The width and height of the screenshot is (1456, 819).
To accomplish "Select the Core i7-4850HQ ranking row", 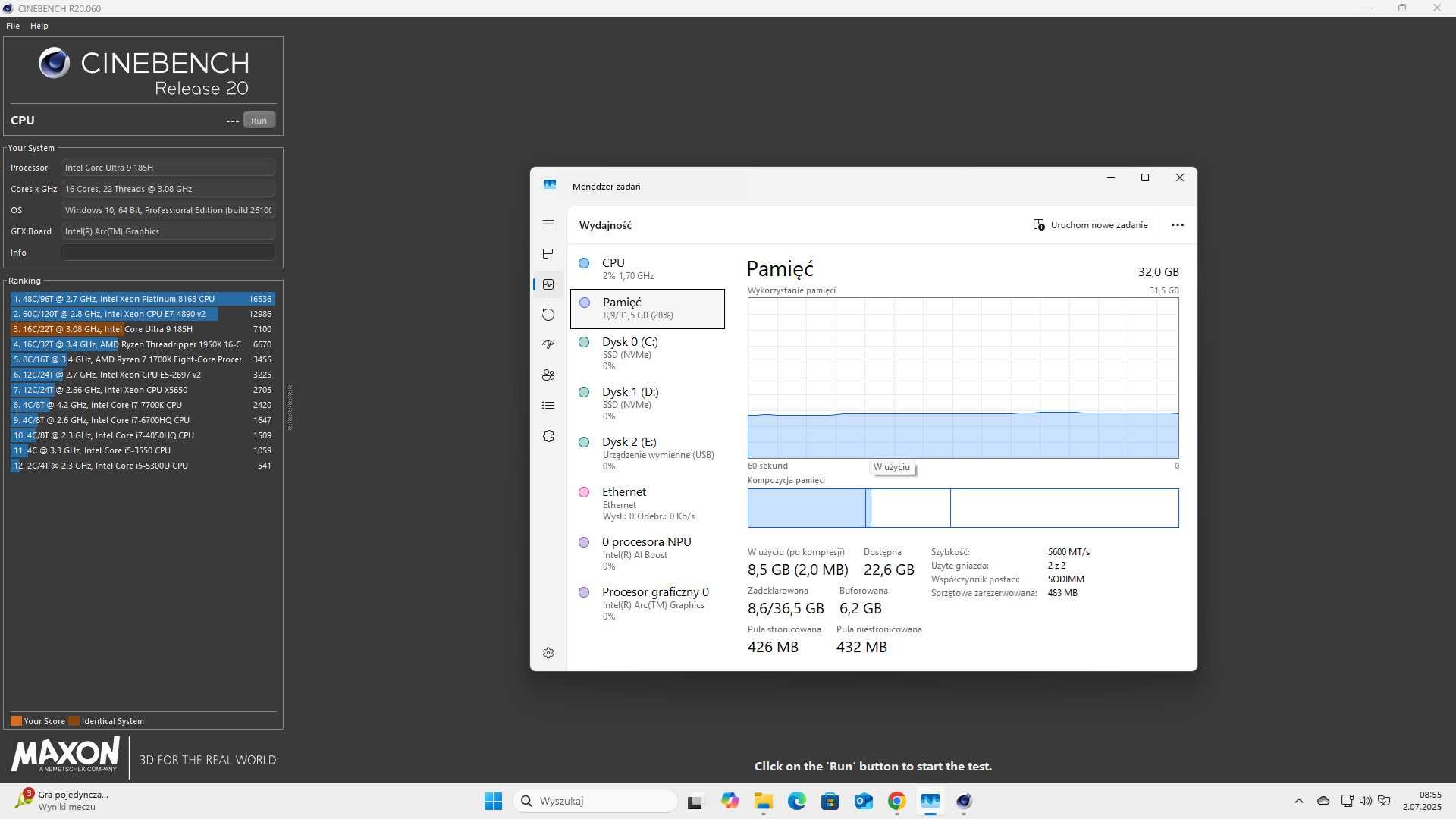I will (x=143, y=435).
